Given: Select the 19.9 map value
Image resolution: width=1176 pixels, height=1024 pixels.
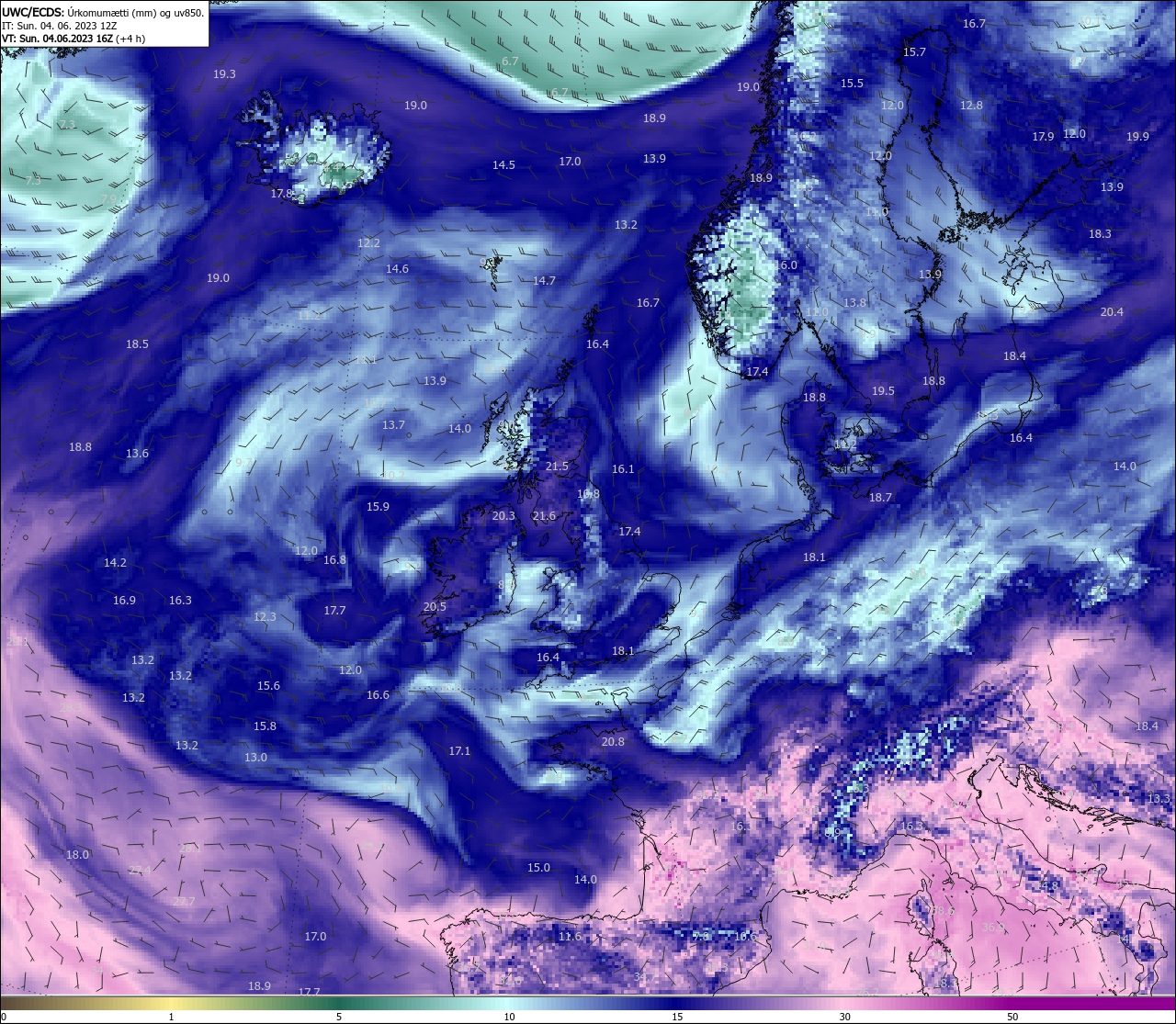Looking at the screenshot, I should [1137, 137].
